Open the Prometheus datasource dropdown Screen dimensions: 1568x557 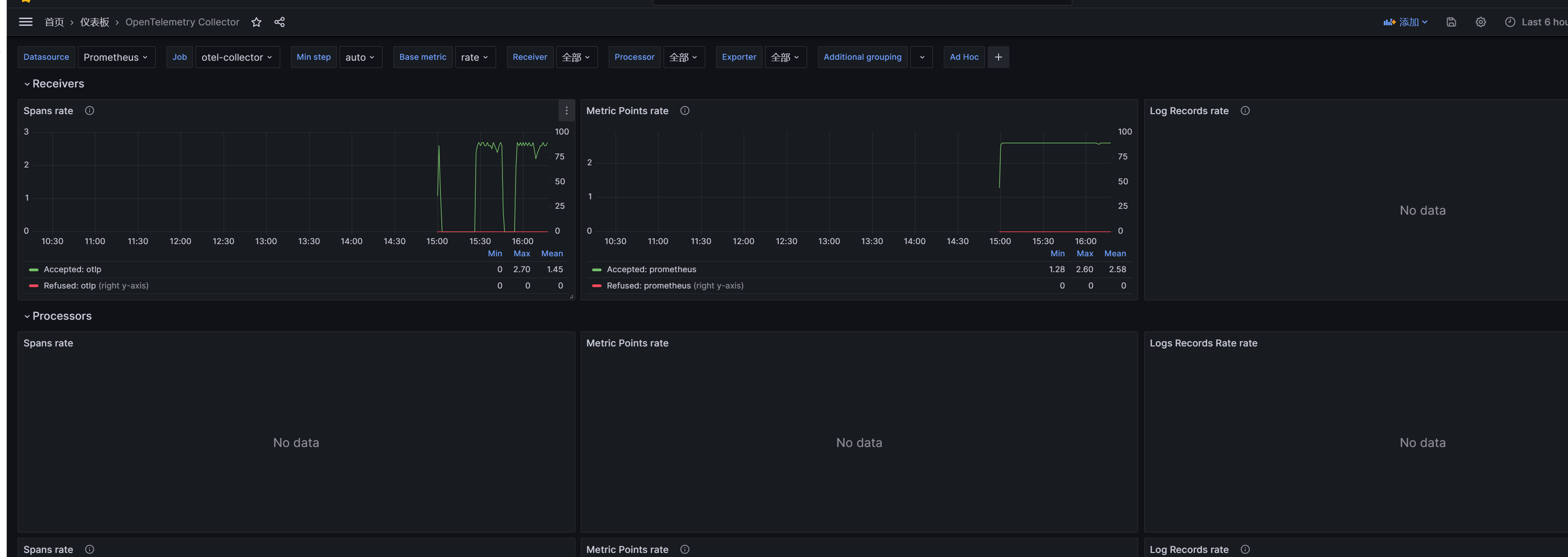point(115,57)
